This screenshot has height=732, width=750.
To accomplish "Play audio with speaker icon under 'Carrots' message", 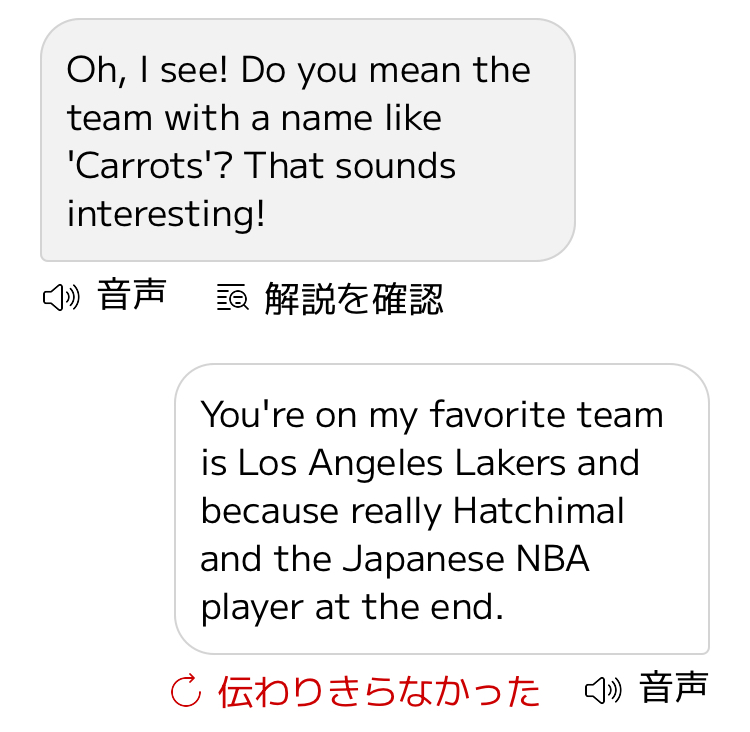I will (x=61, y=297).
